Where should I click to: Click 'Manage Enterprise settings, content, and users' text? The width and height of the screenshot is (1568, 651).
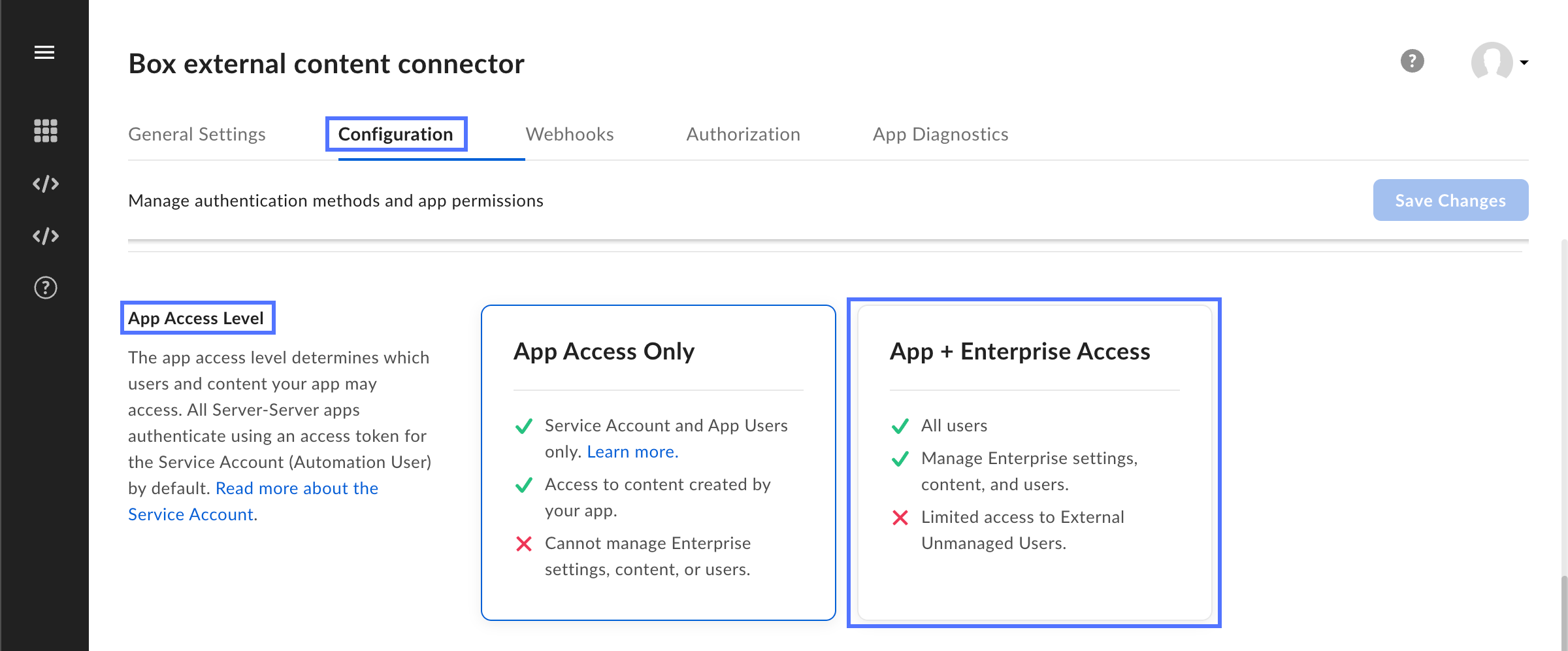[1029, 471]
